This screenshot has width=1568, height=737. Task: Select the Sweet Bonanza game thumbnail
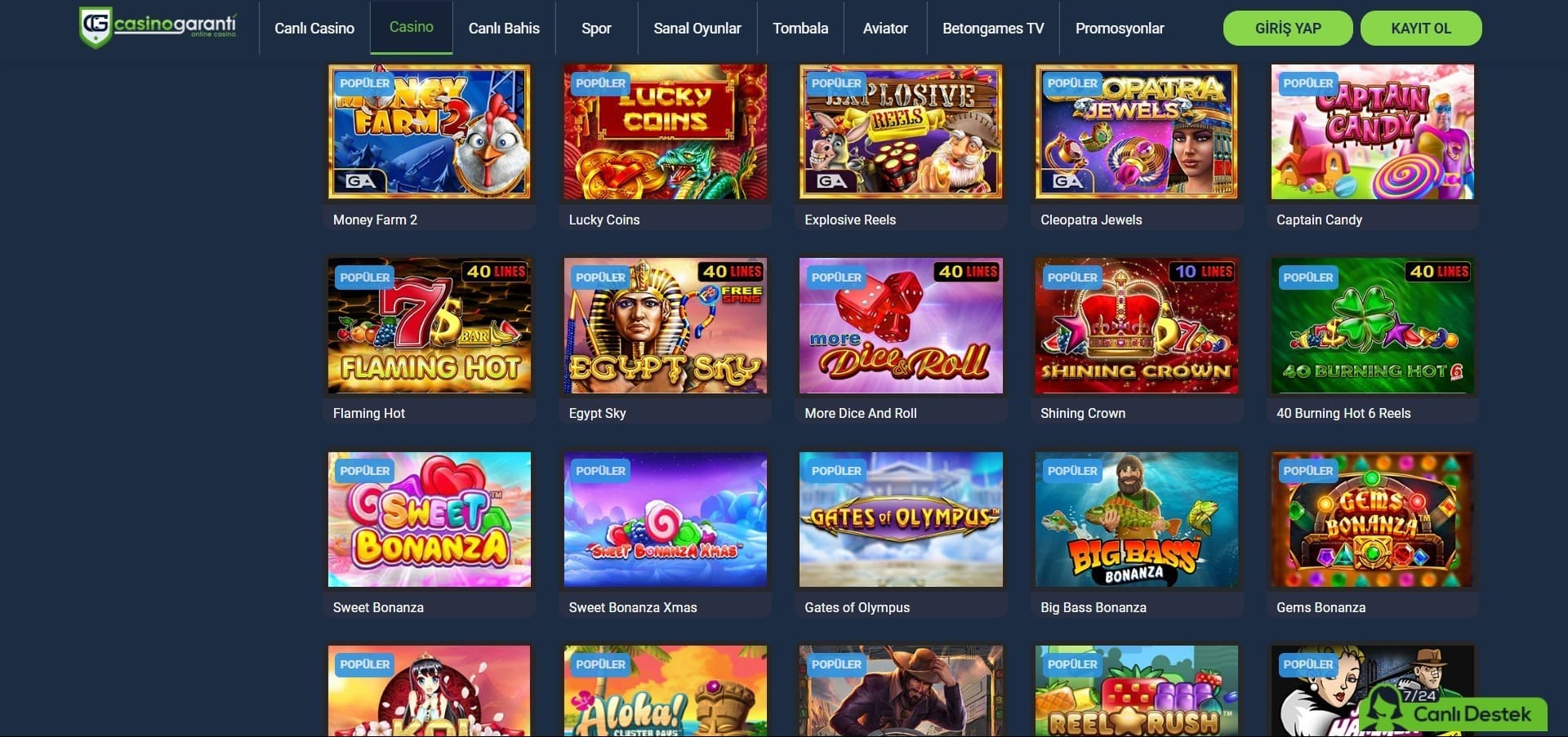[430, 519]
